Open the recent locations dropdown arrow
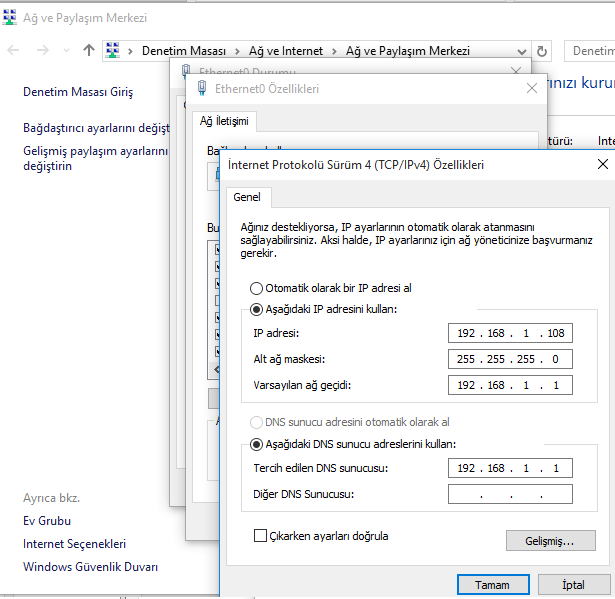615x599 pixels. coord(67,50)
